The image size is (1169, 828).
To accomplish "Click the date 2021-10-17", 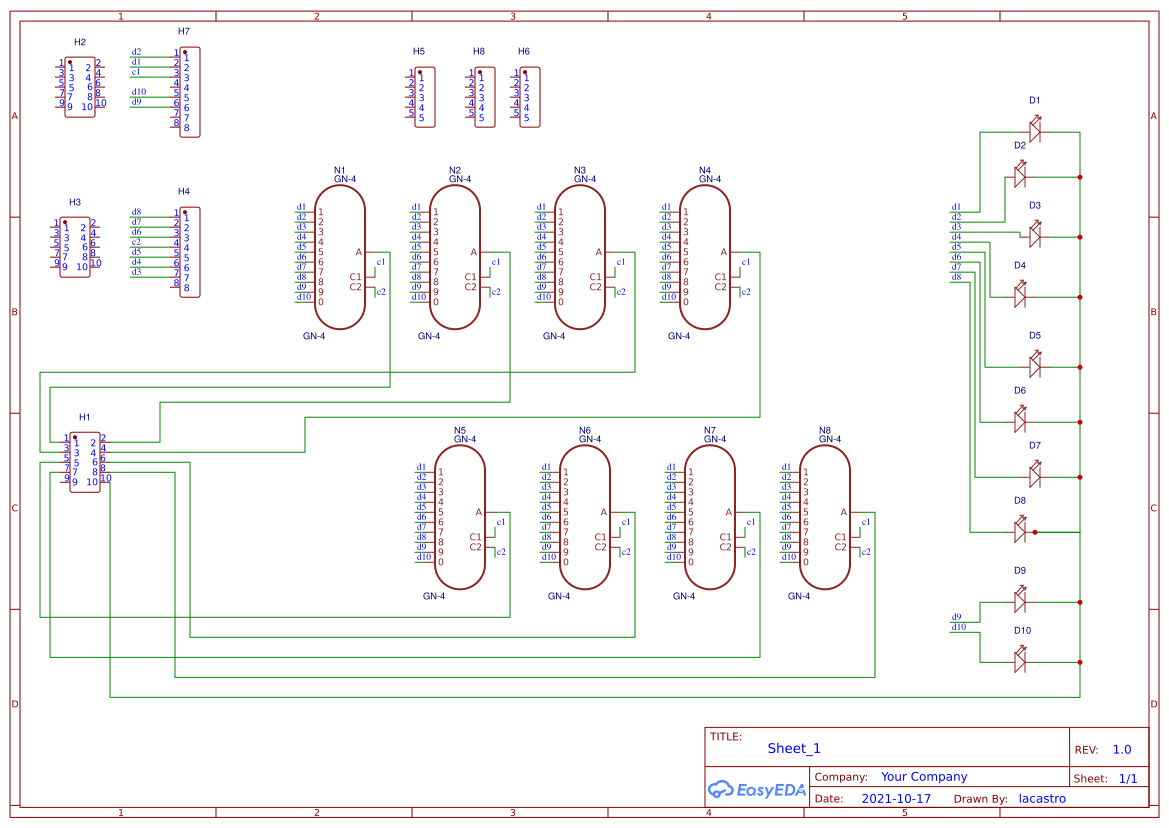I will pos(897,798).
